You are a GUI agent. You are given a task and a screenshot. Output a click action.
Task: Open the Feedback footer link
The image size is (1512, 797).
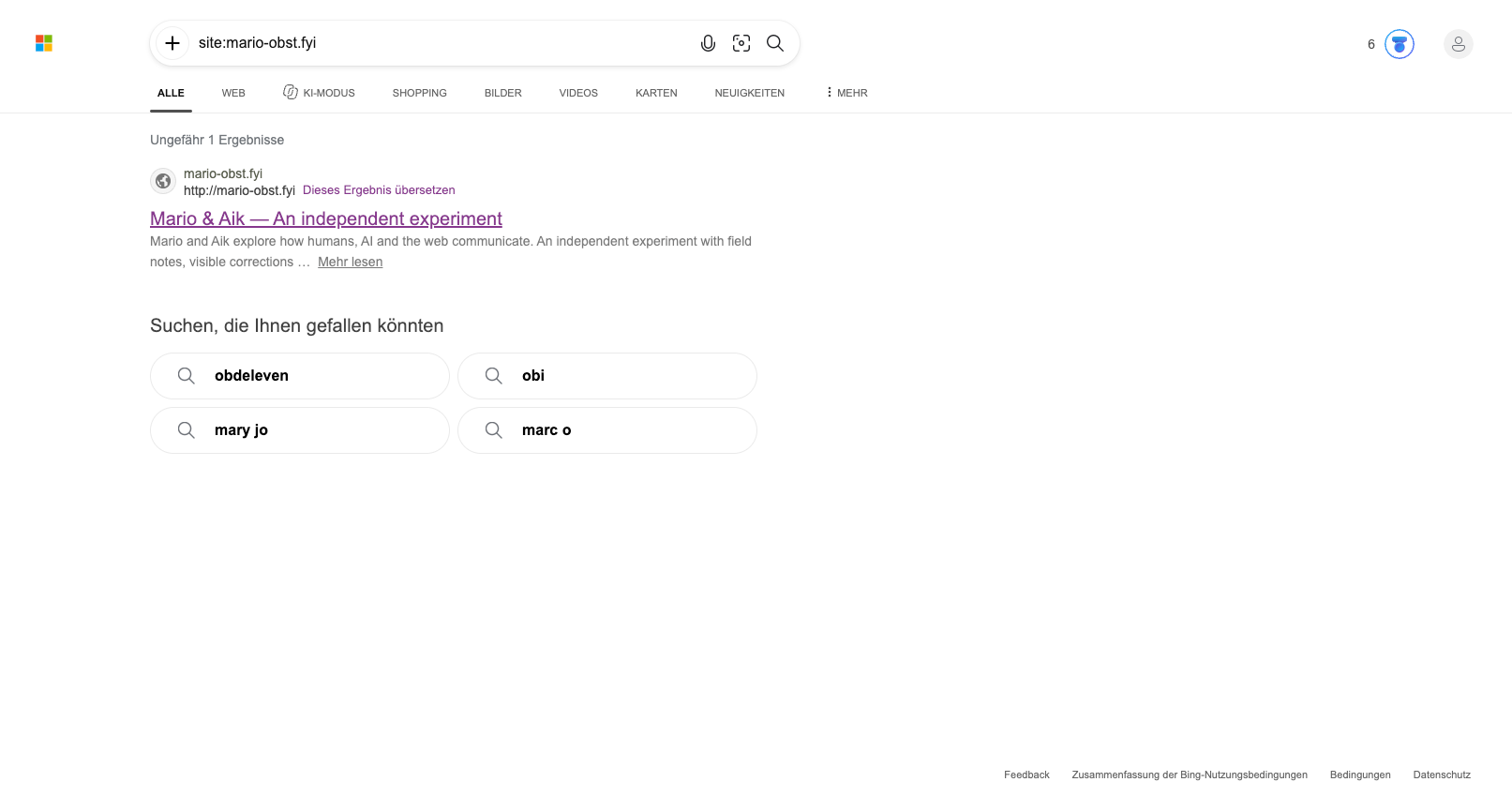pos(1026,774)
